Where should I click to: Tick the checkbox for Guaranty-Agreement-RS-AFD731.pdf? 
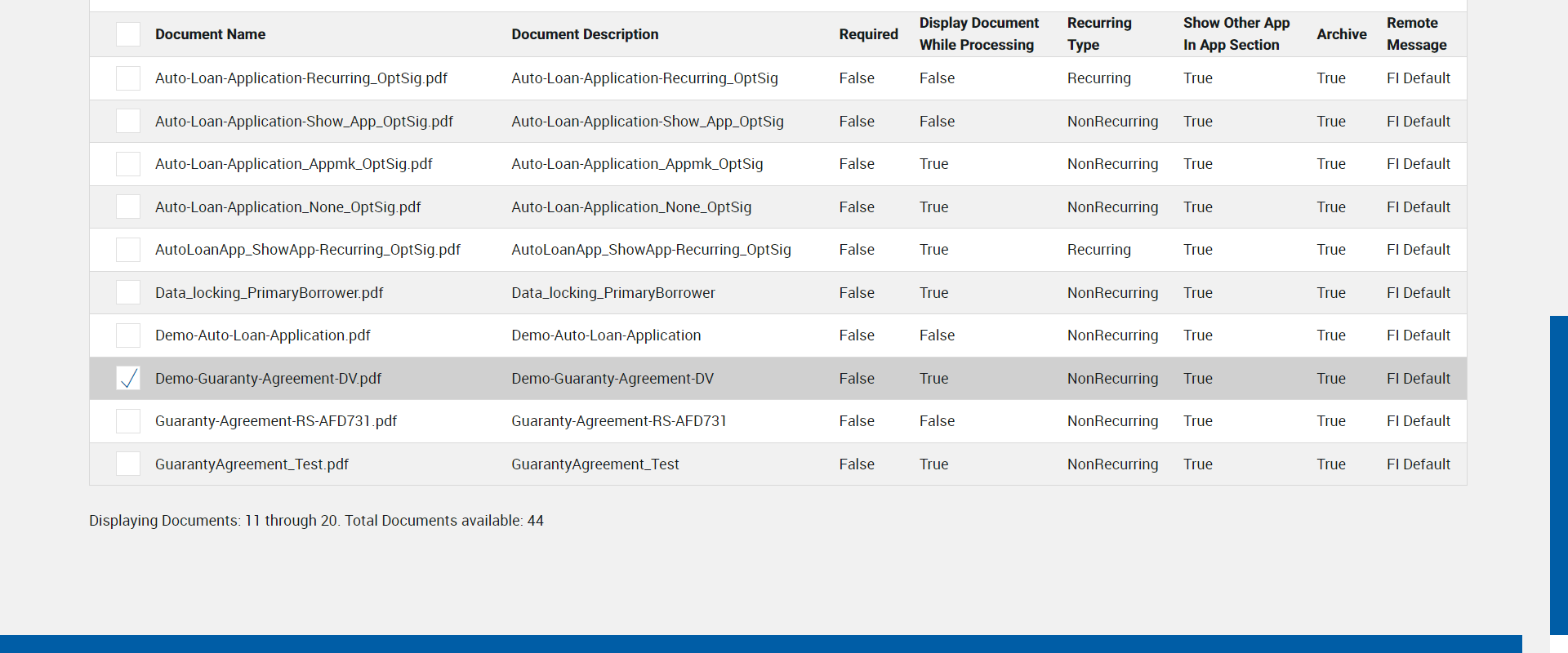tap(128, 421)
